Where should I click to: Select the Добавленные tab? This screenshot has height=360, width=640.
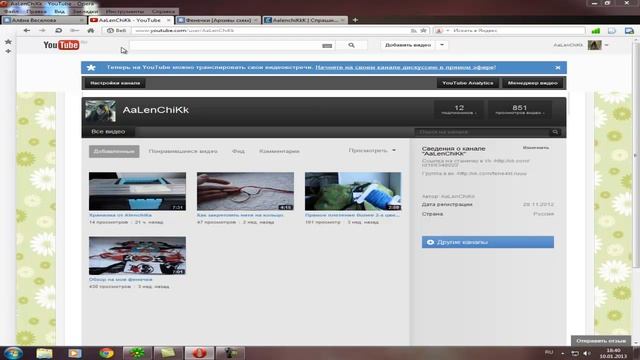point(114,151)
